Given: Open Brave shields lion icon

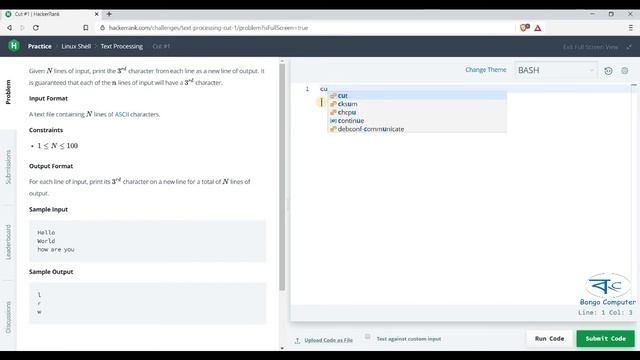Looking at the screenshot, I should point(524,28).
